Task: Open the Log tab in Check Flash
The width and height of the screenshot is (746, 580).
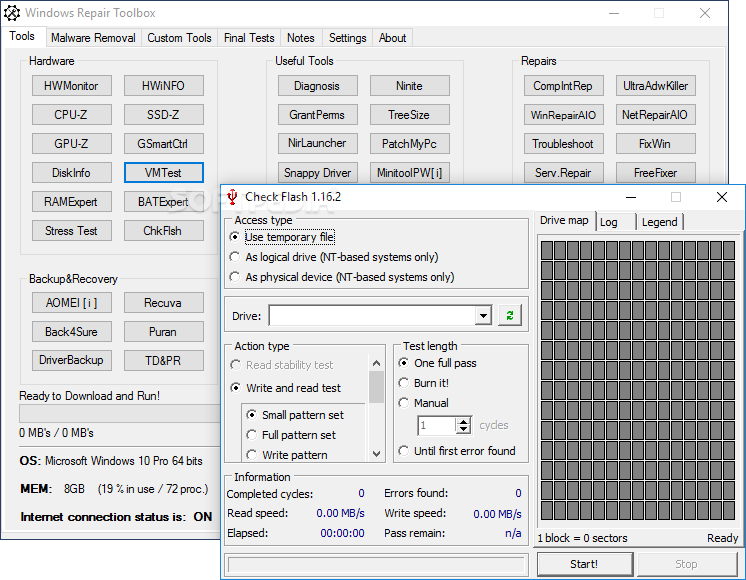Action: [x=615, y=222]
